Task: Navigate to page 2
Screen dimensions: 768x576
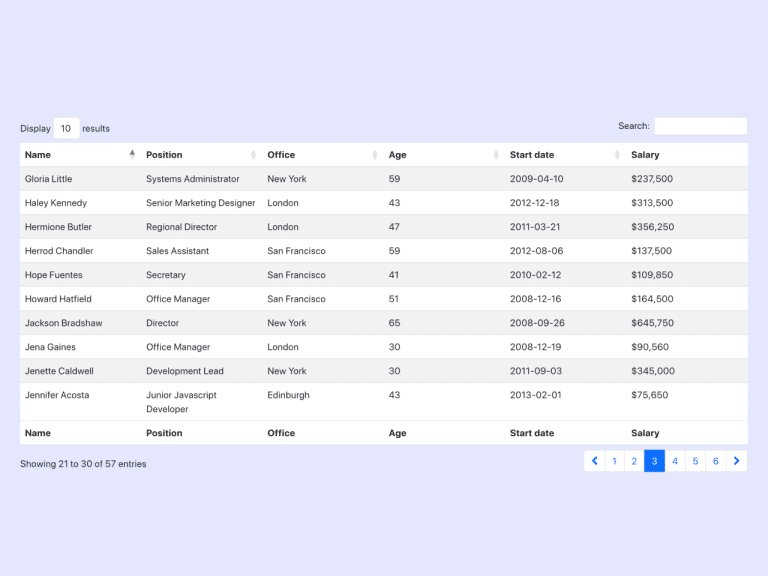Action: (x=635, y=461)
